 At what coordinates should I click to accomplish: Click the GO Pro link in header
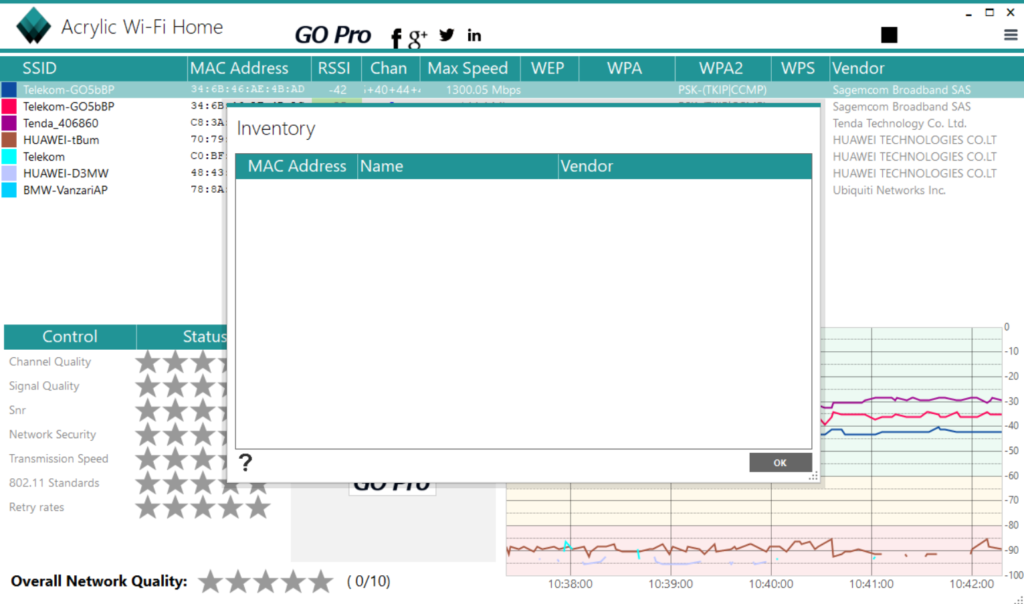tap(332, 35)
